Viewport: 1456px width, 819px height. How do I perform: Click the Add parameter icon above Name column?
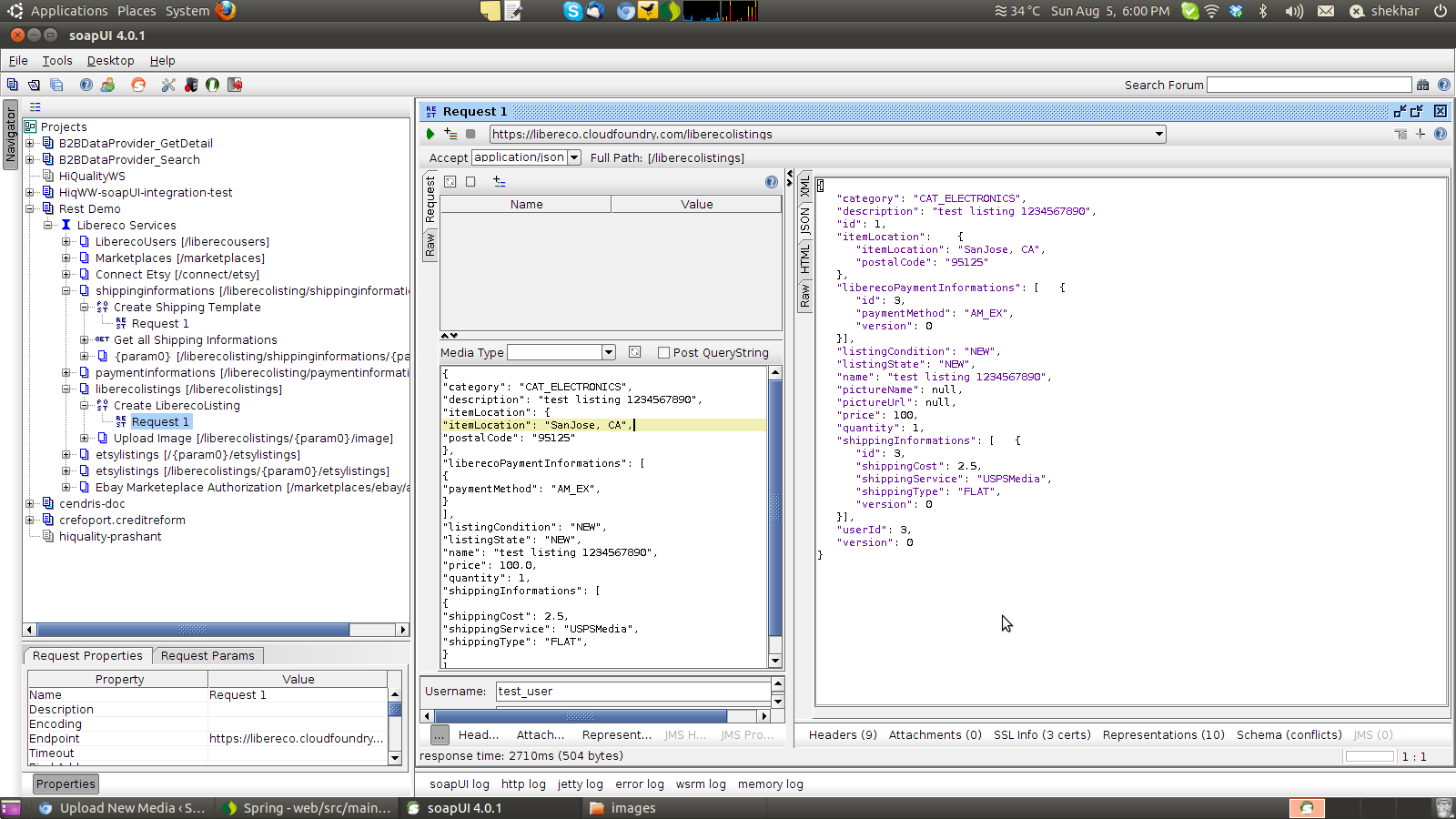coord(500,182)
